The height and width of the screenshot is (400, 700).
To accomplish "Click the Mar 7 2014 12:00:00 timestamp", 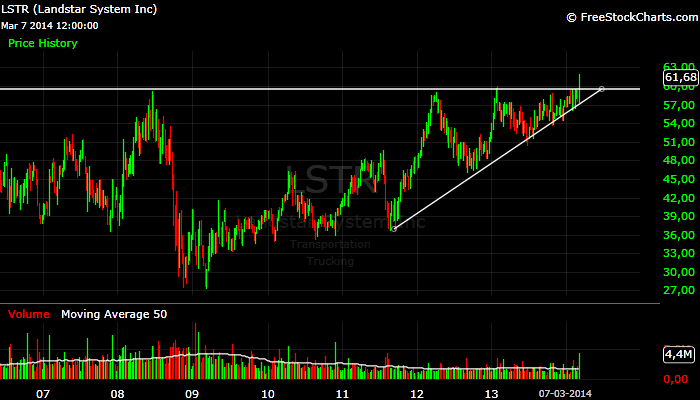I will point(50,26).
